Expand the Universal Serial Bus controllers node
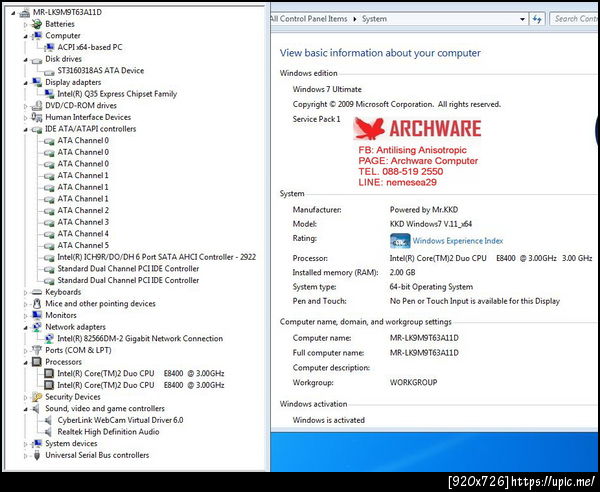 (x=26, y=456)
